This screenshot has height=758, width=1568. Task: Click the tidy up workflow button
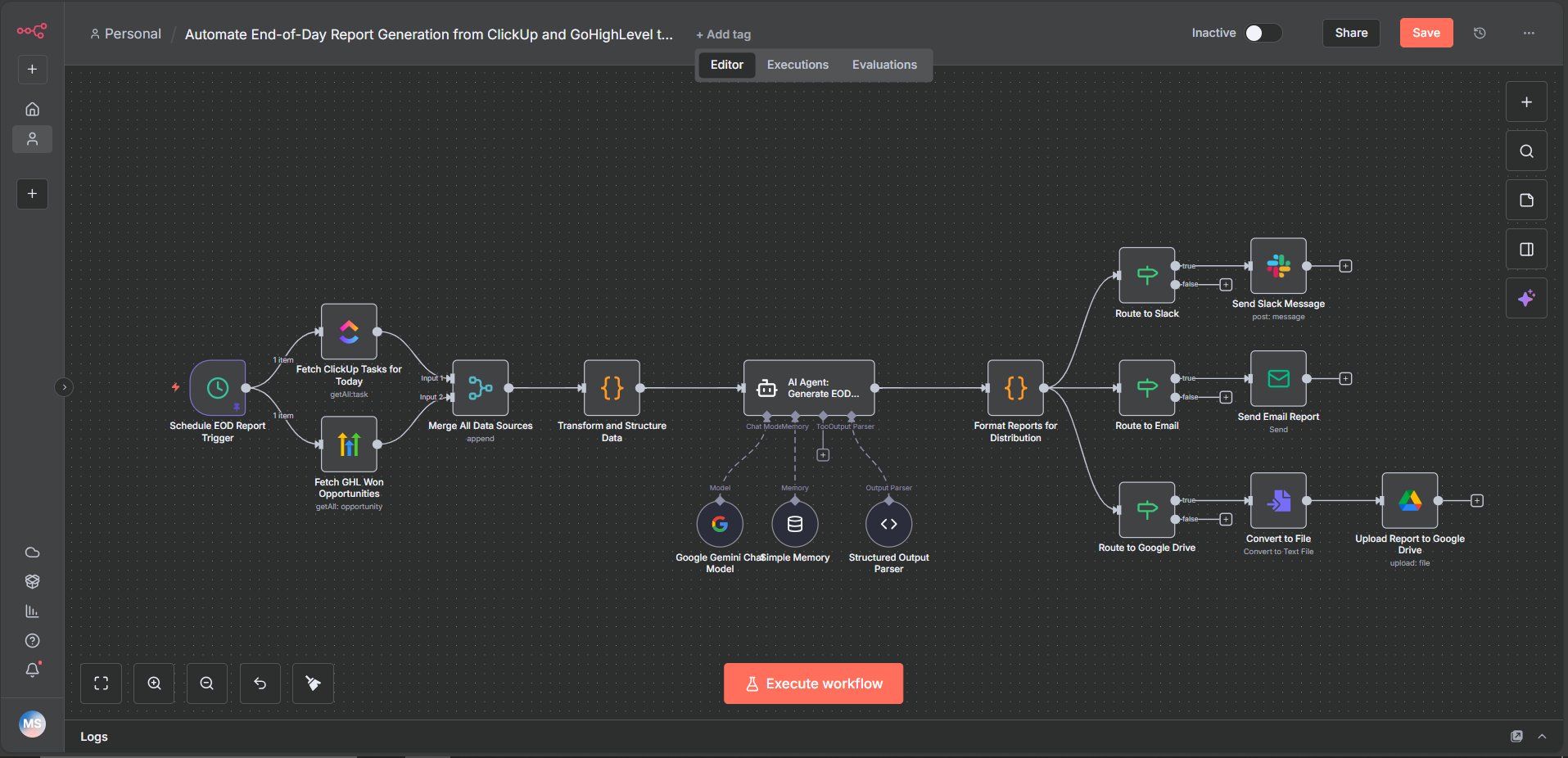(314, 684)
